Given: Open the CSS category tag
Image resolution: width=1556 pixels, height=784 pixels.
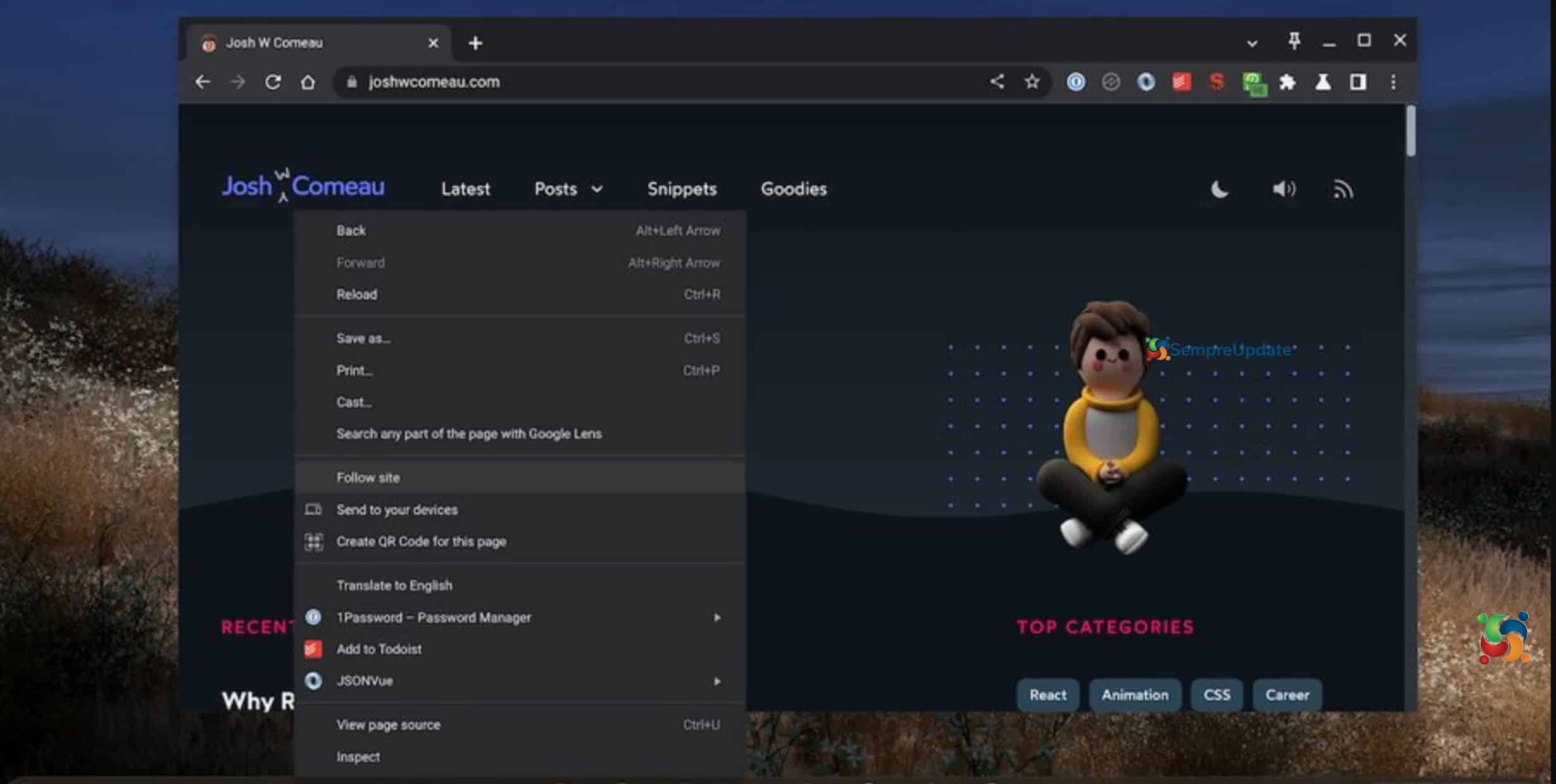Looking at the screenshot, I should click(1217, 695).
